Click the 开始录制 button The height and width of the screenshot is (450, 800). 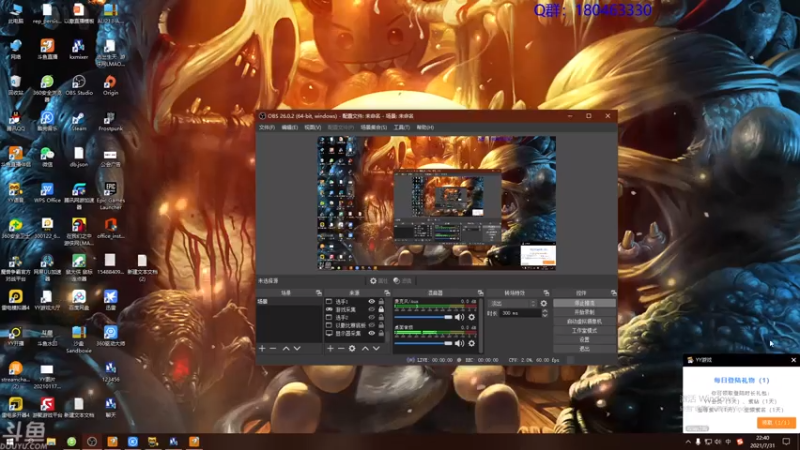pos(584,312)
